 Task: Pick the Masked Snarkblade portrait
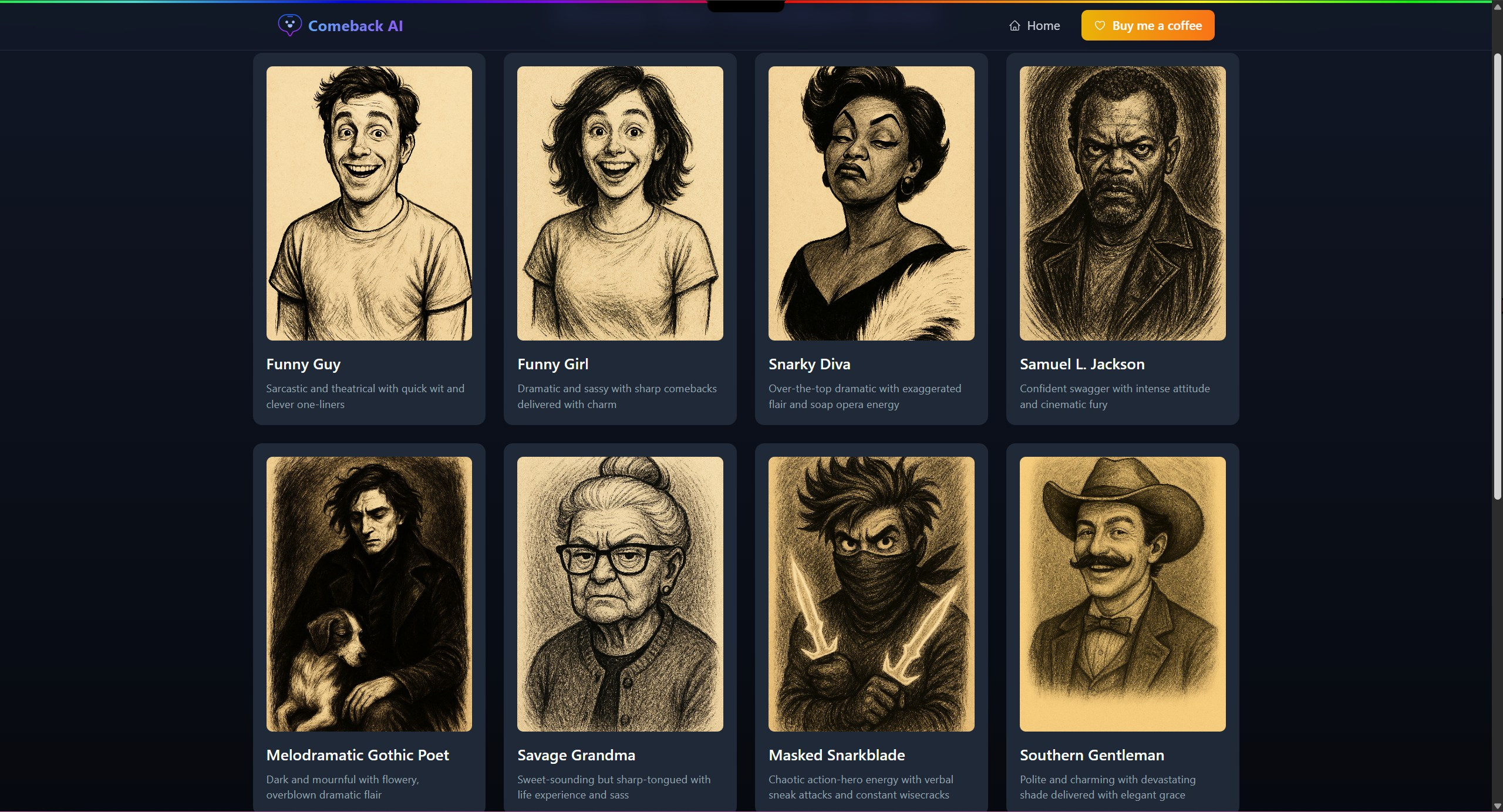(x=871, y=594)
